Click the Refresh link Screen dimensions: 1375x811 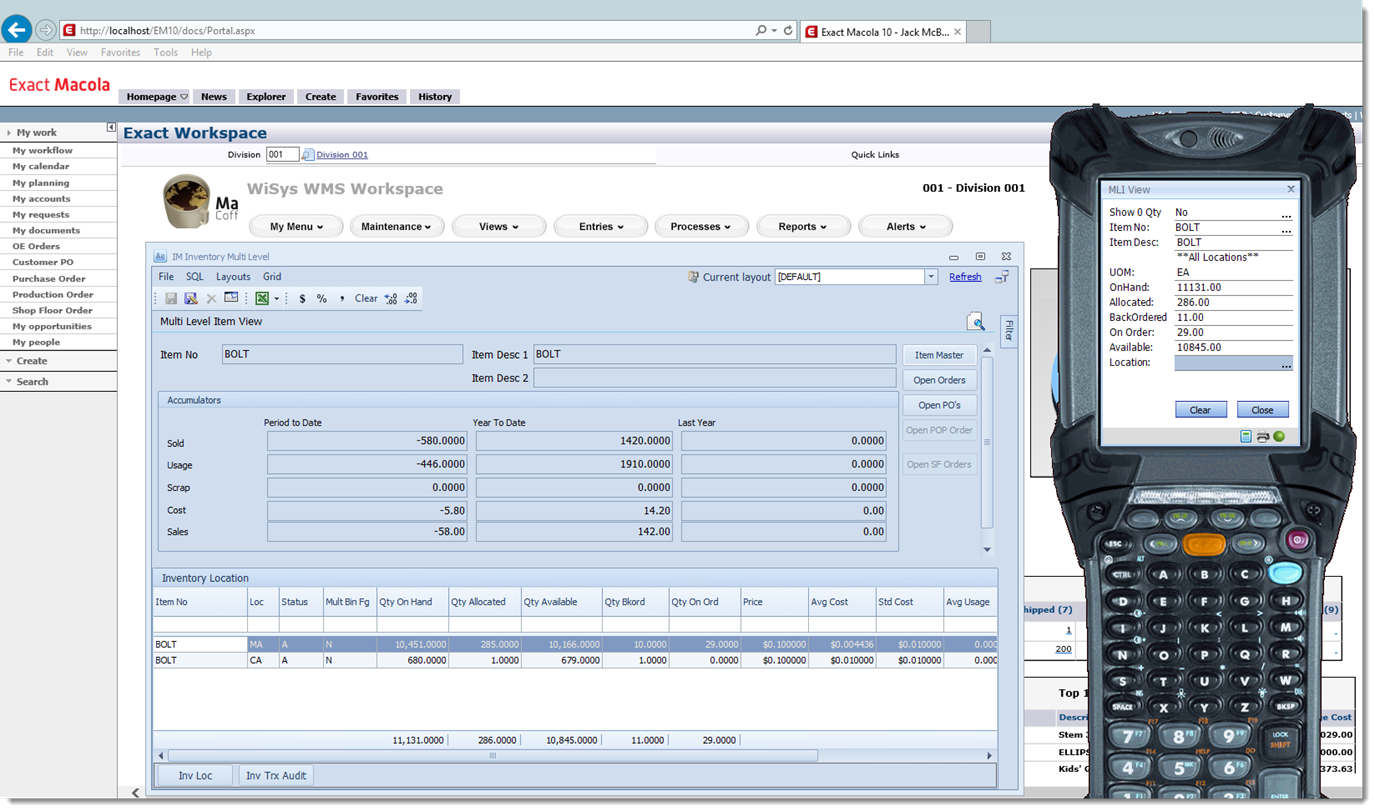coord(965,277)
